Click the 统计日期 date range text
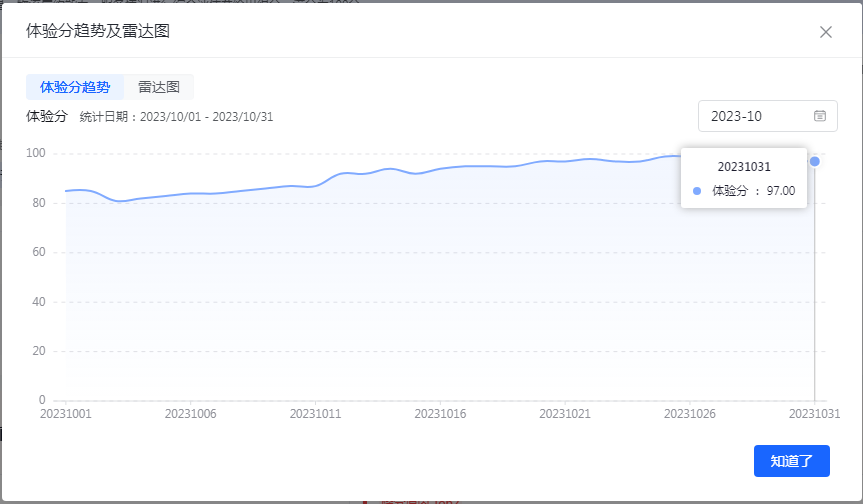This screenshot has width=863, height=504. pos(176,117)
